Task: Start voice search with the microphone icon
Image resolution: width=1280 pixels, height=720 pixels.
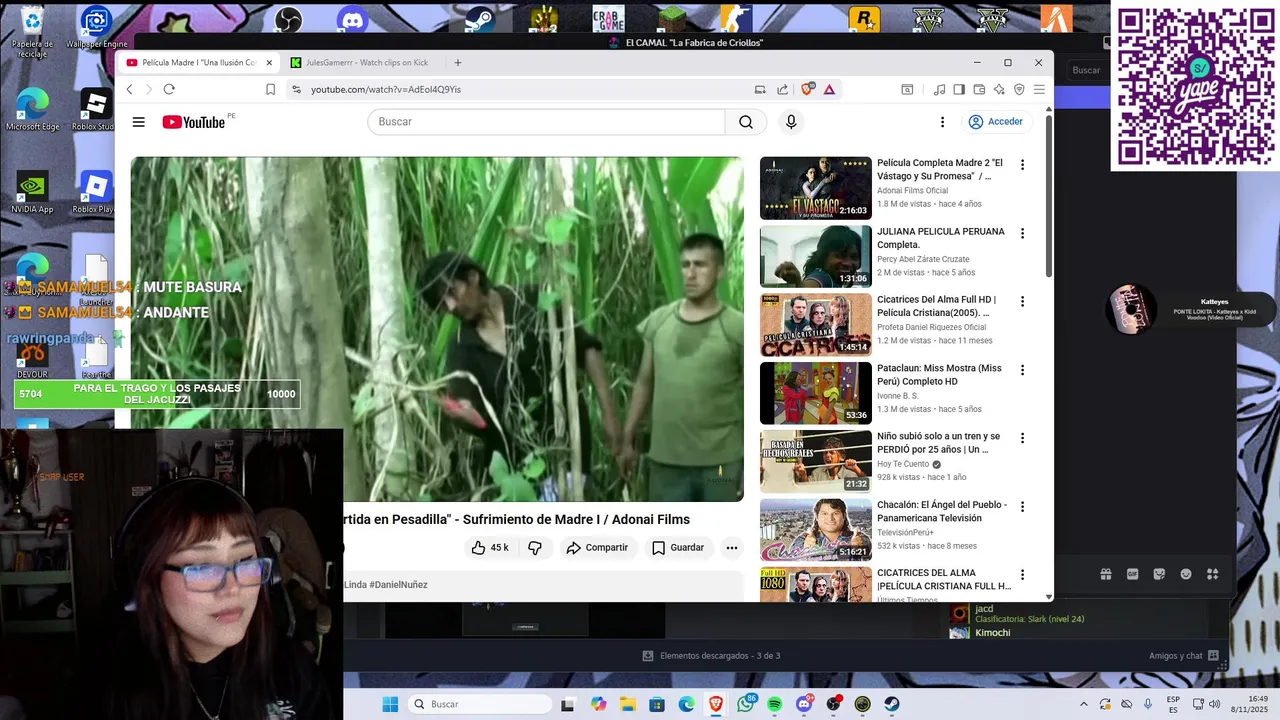Action: [x=791, y=122]
